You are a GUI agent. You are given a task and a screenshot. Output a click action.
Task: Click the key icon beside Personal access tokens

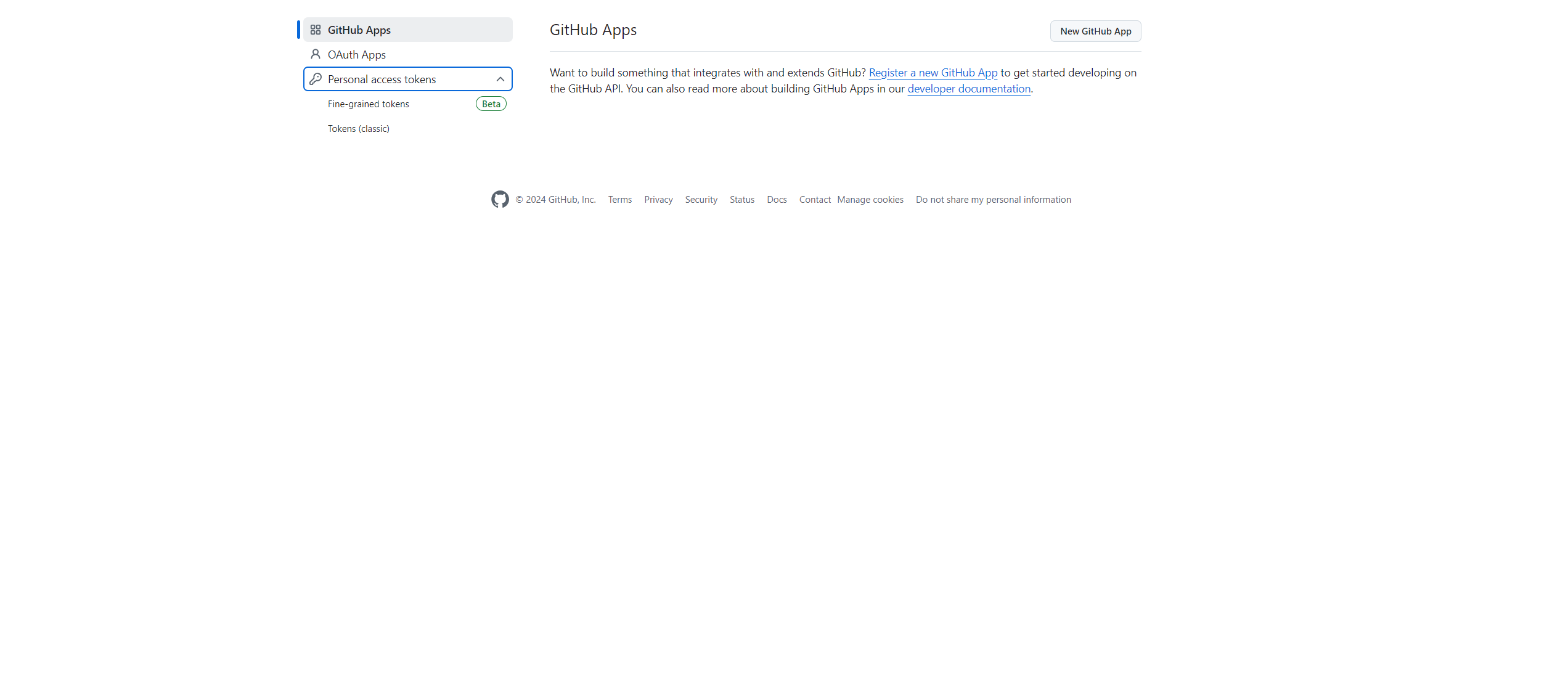tap(316, 79)
